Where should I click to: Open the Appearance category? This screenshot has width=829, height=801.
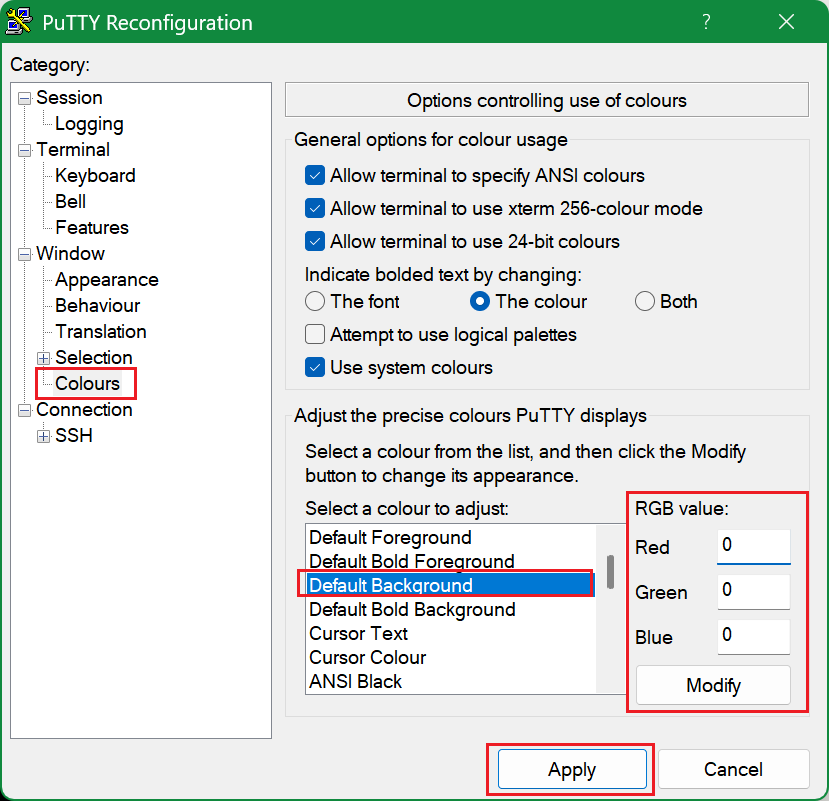pos(107,279)
